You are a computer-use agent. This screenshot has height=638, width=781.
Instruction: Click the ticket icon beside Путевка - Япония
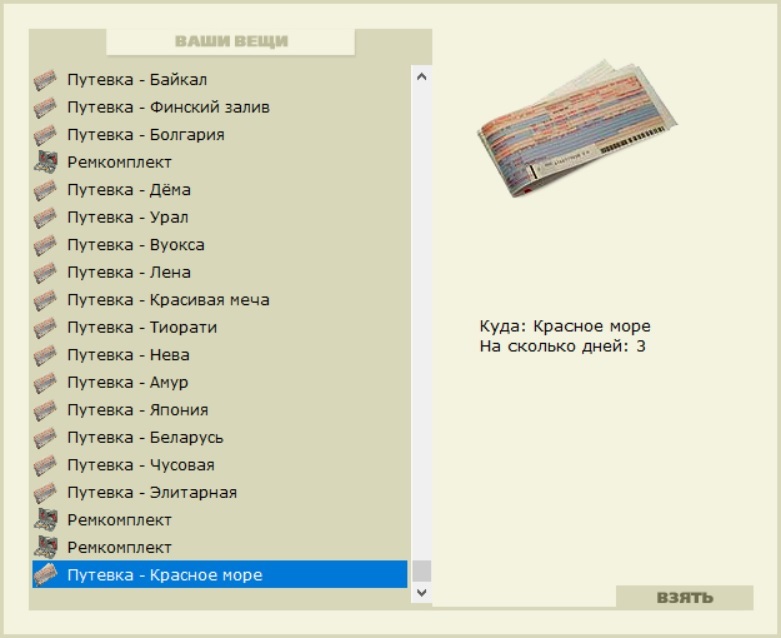pyautogui.click(x=45, y=410)
